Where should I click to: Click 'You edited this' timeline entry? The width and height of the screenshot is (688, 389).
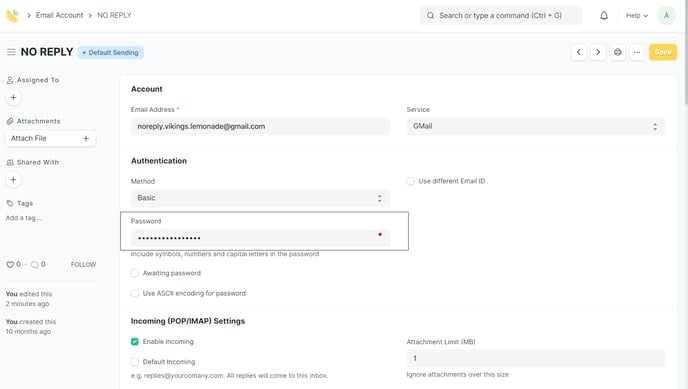(29, 299)
